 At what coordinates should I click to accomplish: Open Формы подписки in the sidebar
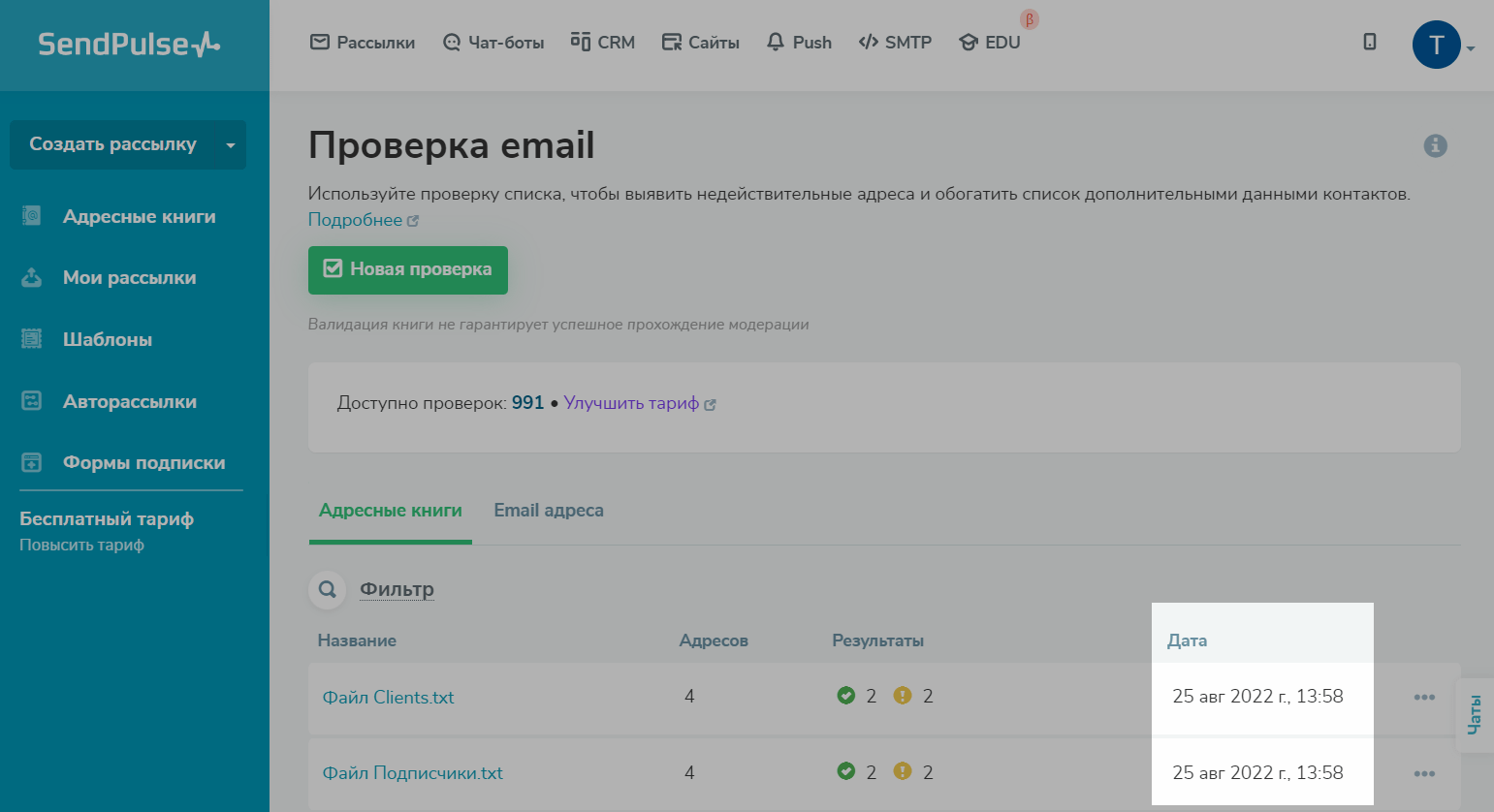tap(144, 463)
